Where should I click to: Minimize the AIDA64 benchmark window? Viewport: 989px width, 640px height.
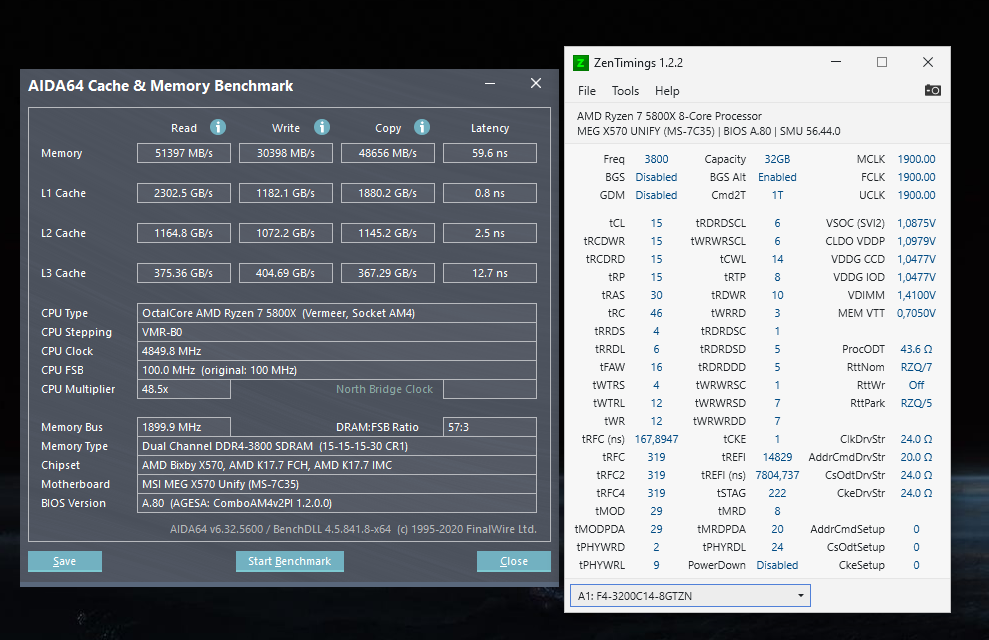[x=489, y=84]
